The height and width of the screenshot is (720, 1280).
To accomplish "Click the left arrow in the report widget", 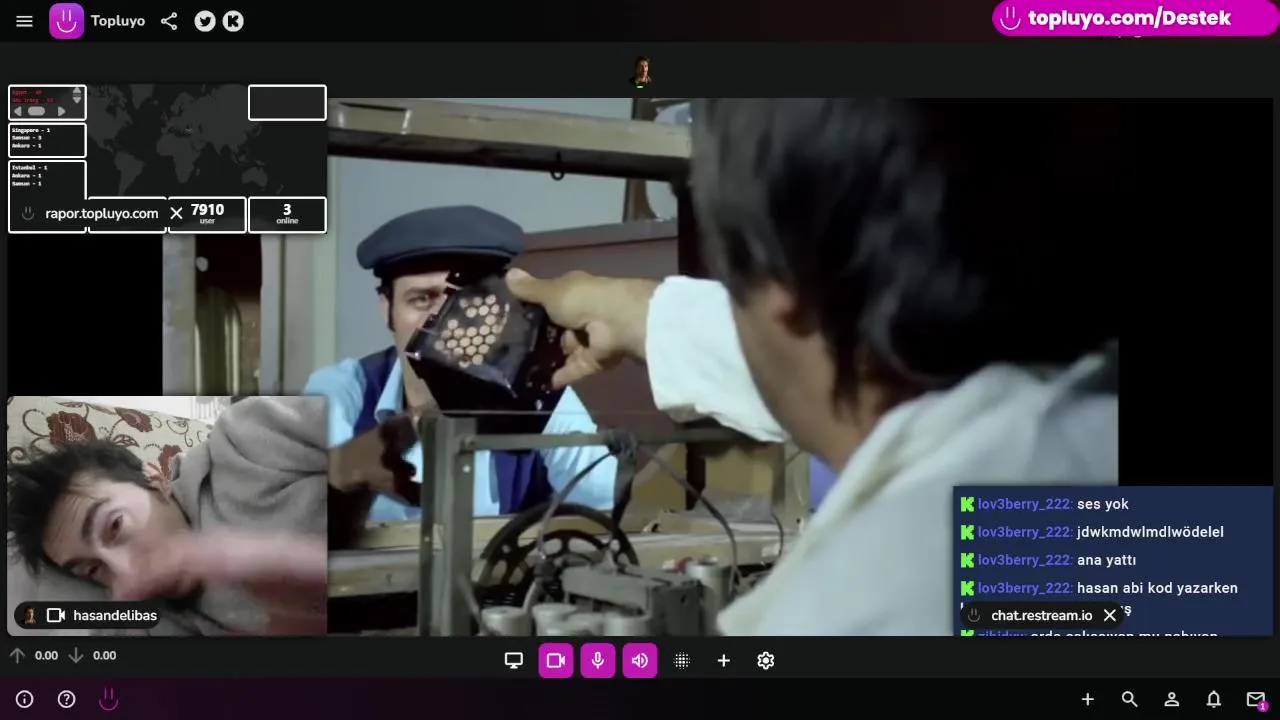I will [17, 111].
